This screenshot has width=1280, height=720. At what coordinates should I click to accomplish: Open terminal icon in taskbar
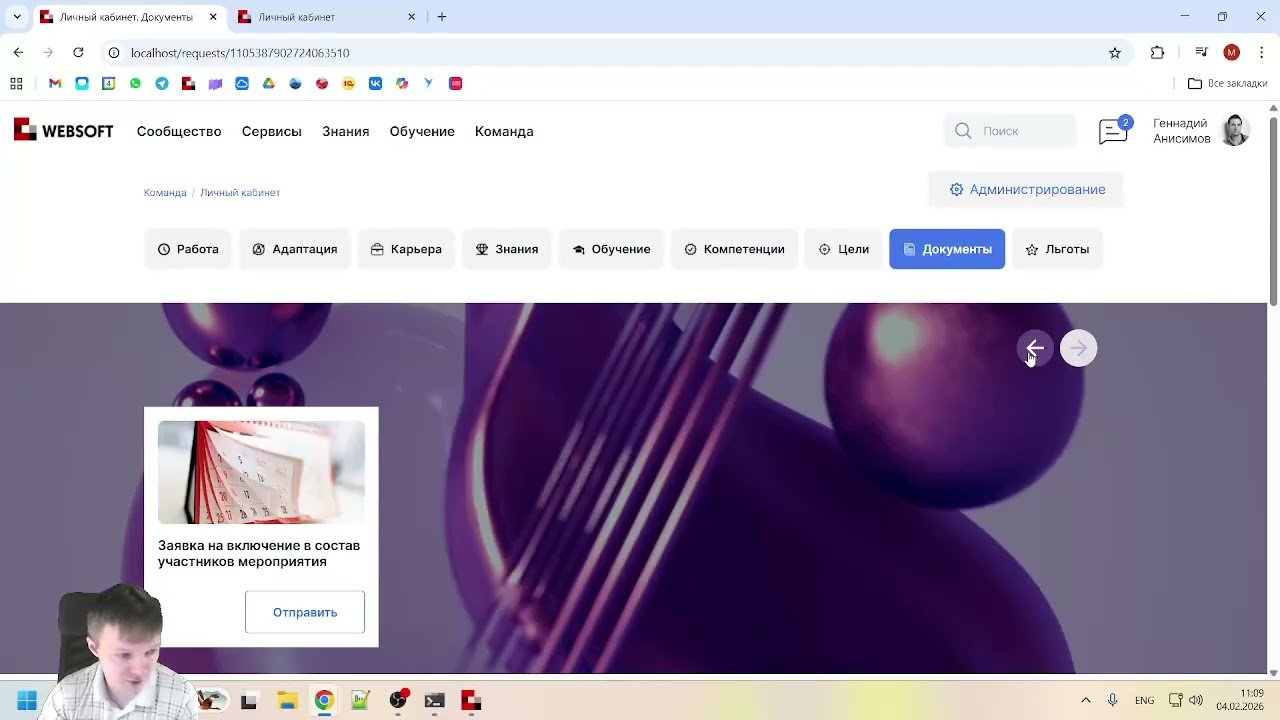pyautogui.click(x=434, y=701)
